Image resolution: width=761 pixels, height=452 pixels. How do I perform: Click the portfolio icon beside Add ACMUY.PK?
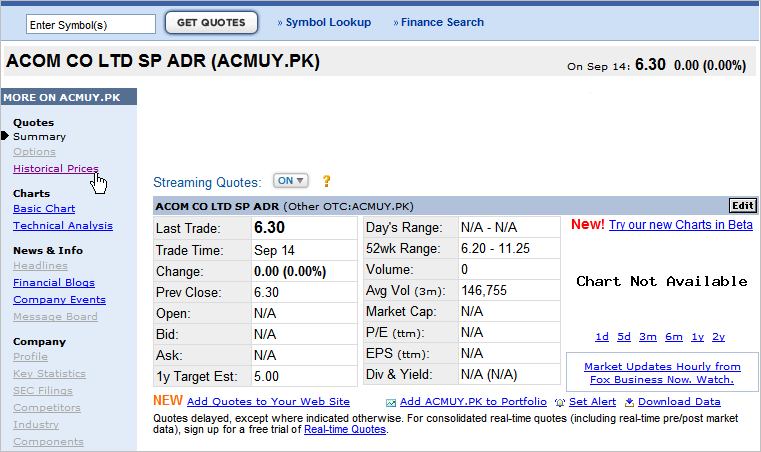point(391,402)
